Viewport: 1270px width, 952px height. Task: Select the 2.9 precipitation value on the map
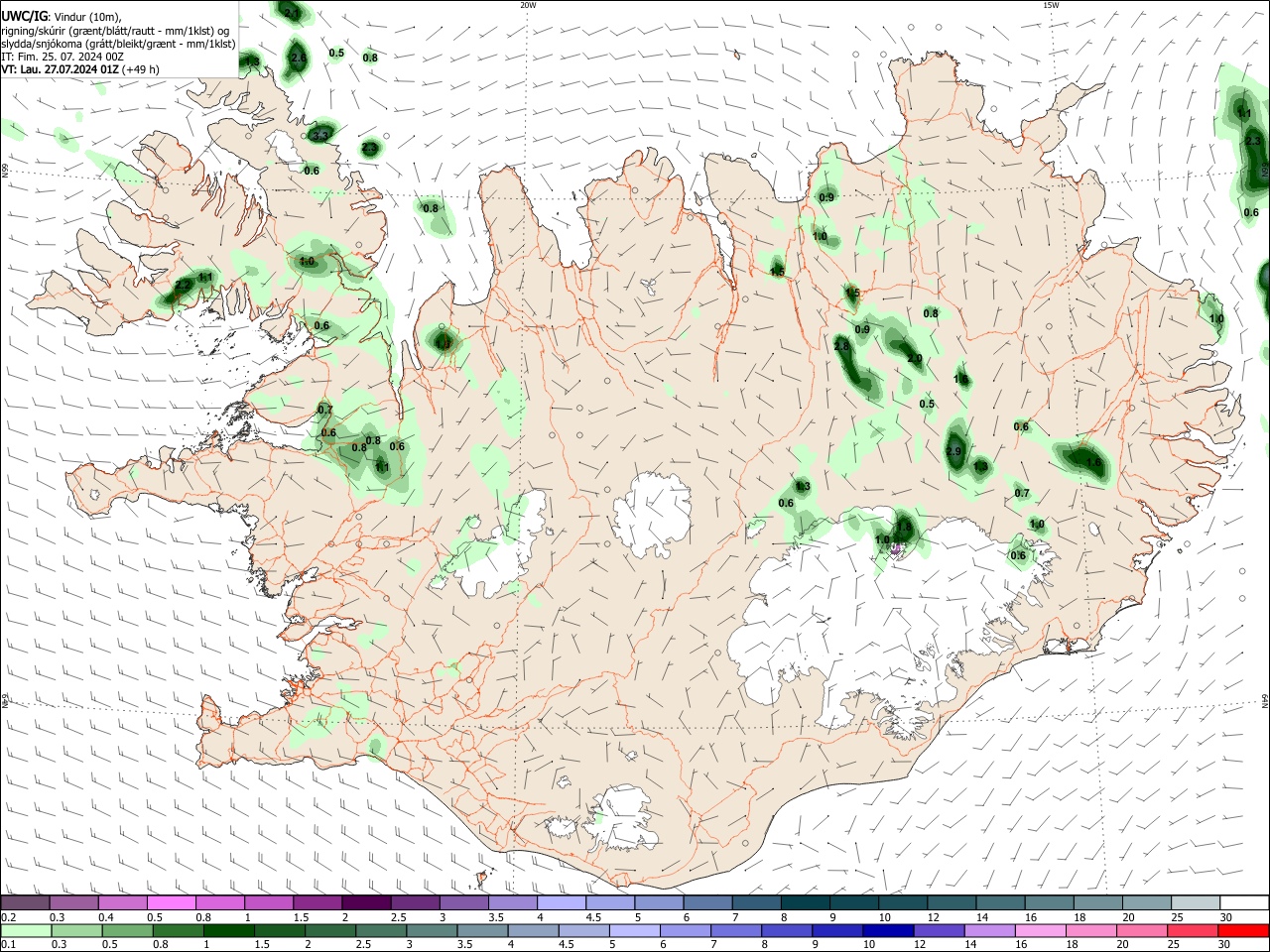[954, 451]
